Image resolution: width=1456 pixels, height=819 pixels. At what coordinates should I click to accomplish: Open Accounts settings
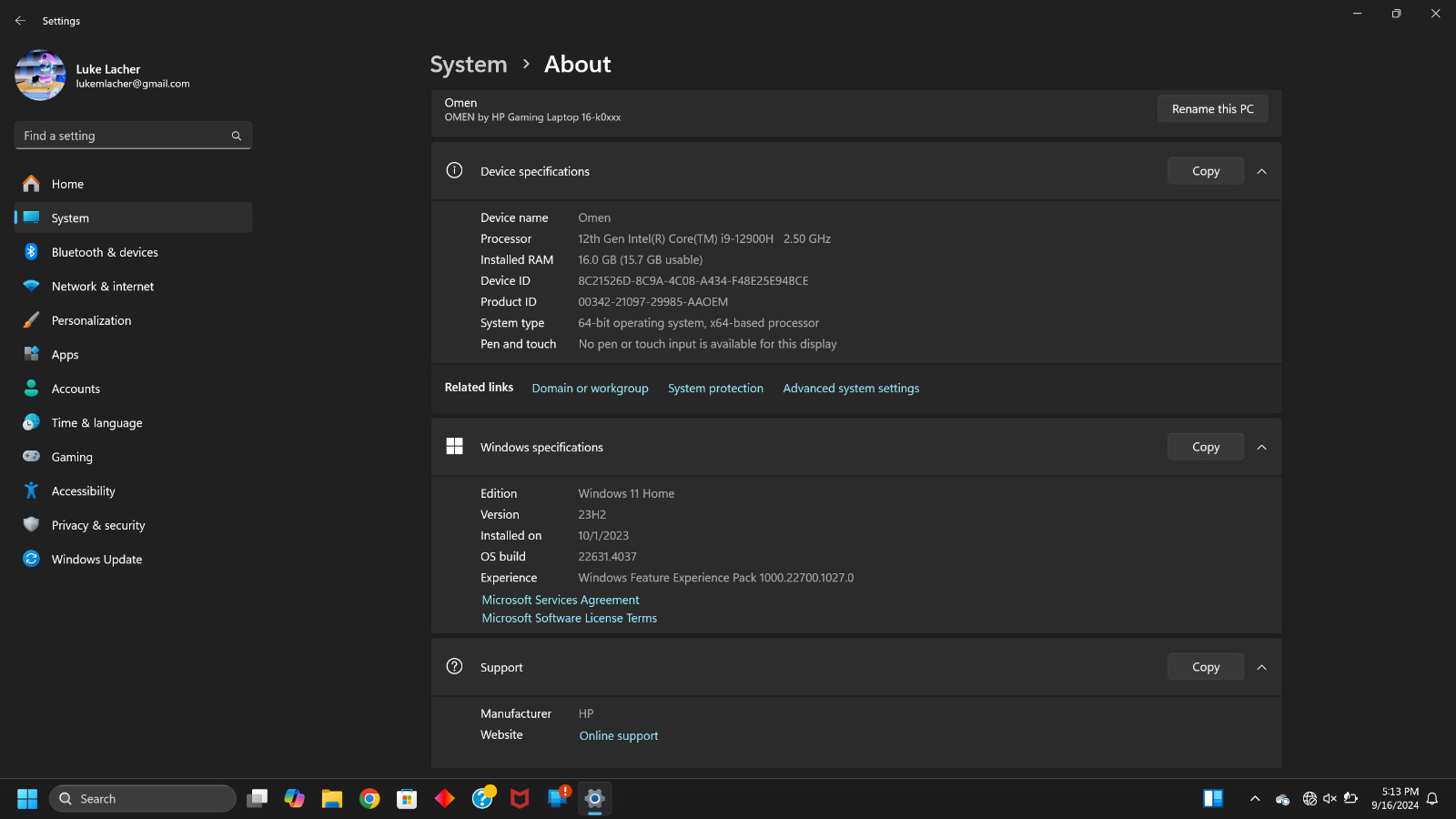pos(133,389)
